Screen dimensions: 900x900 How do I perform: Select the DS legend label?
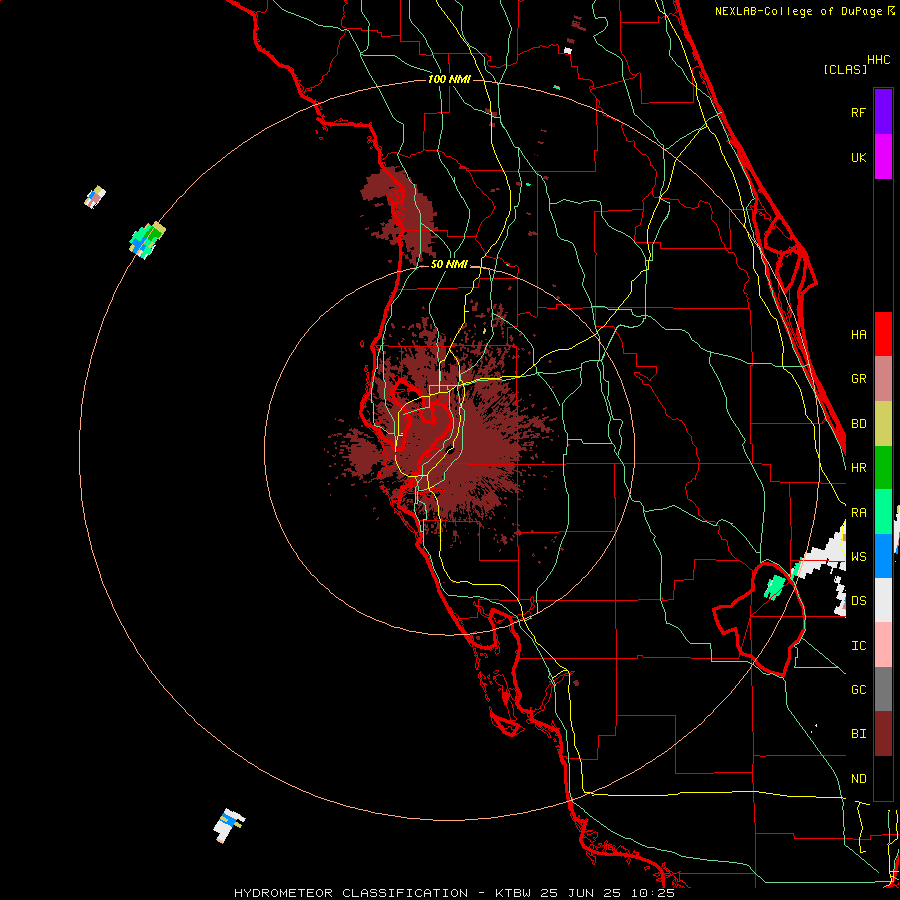(859, 601)
